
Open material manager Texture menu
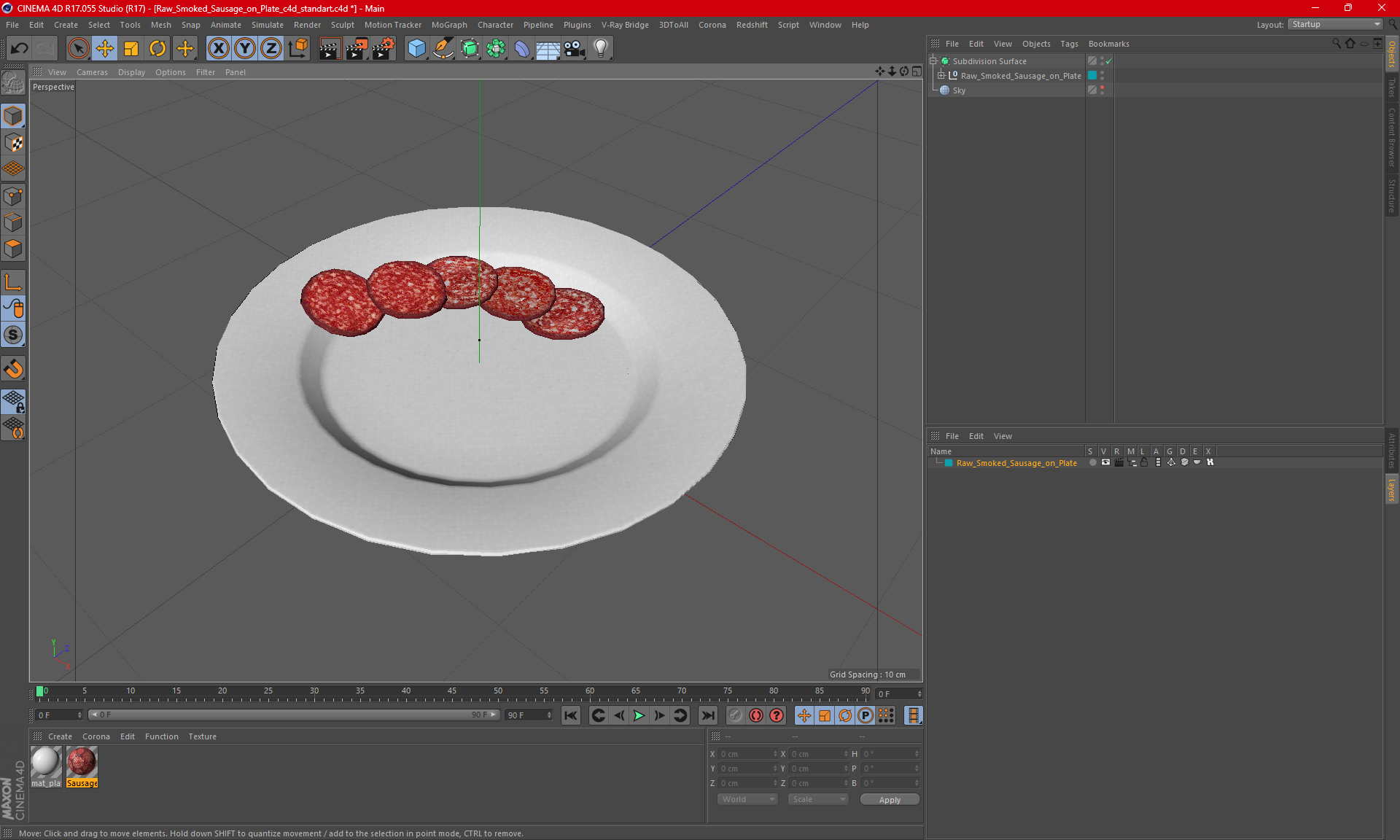202,736
